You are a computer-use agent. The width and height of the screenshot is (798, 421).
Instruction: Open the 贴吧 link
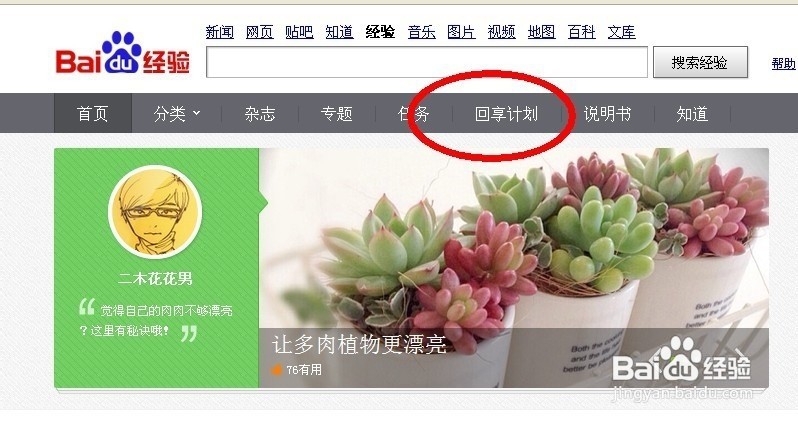(299, 32)
